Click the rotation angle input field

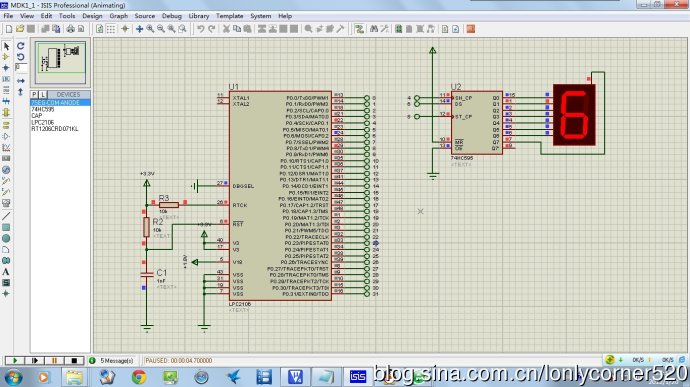point(21,67)
